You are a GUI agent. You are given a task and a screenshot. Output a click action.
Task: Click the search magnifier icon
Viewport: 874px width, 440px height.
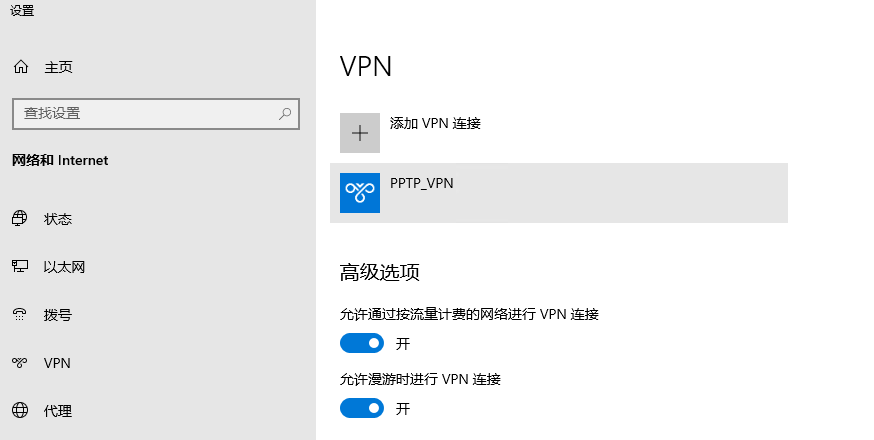click(x=285, y=113)
